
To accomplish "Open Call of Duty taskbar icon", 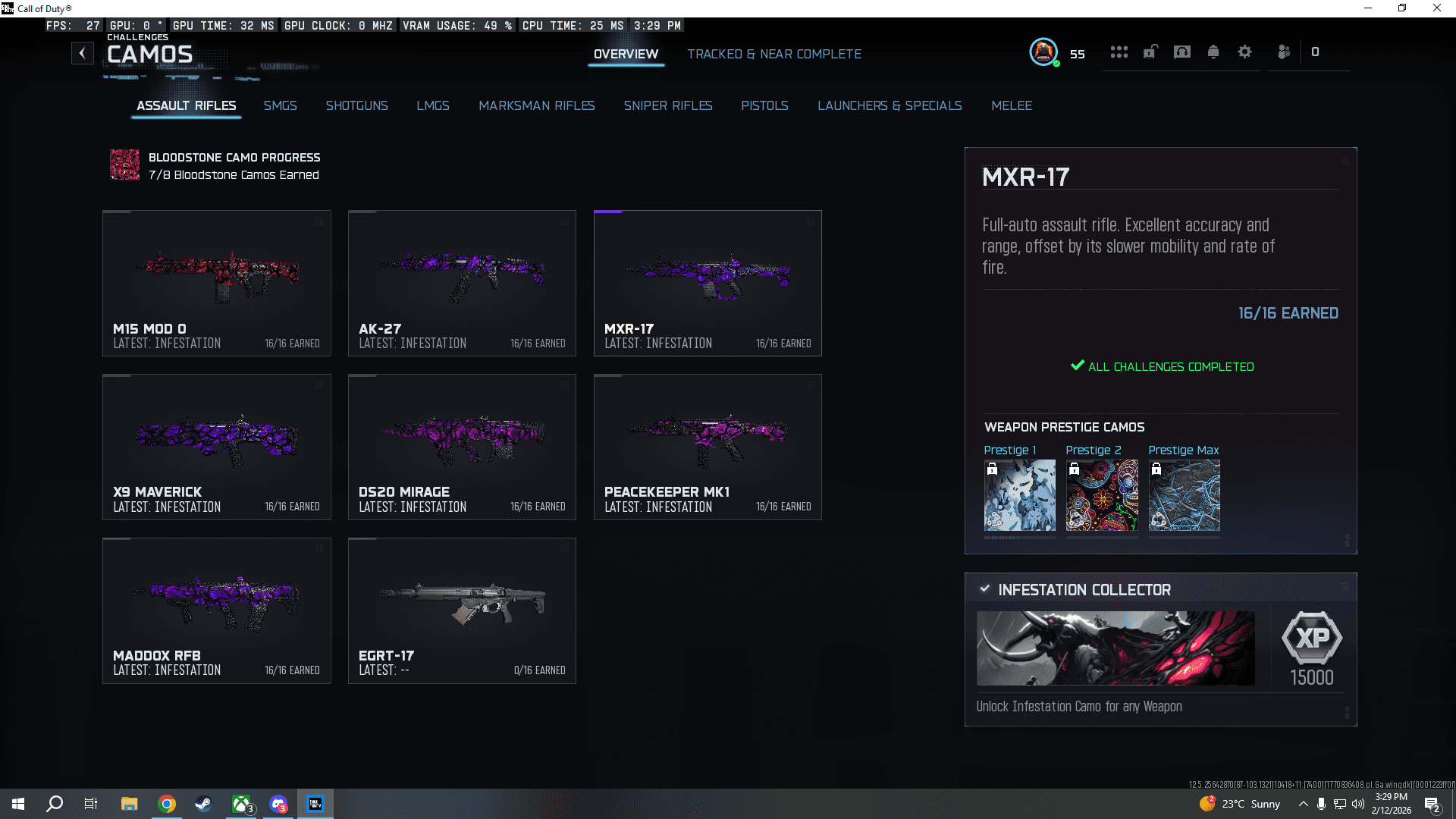I will 315,804.
